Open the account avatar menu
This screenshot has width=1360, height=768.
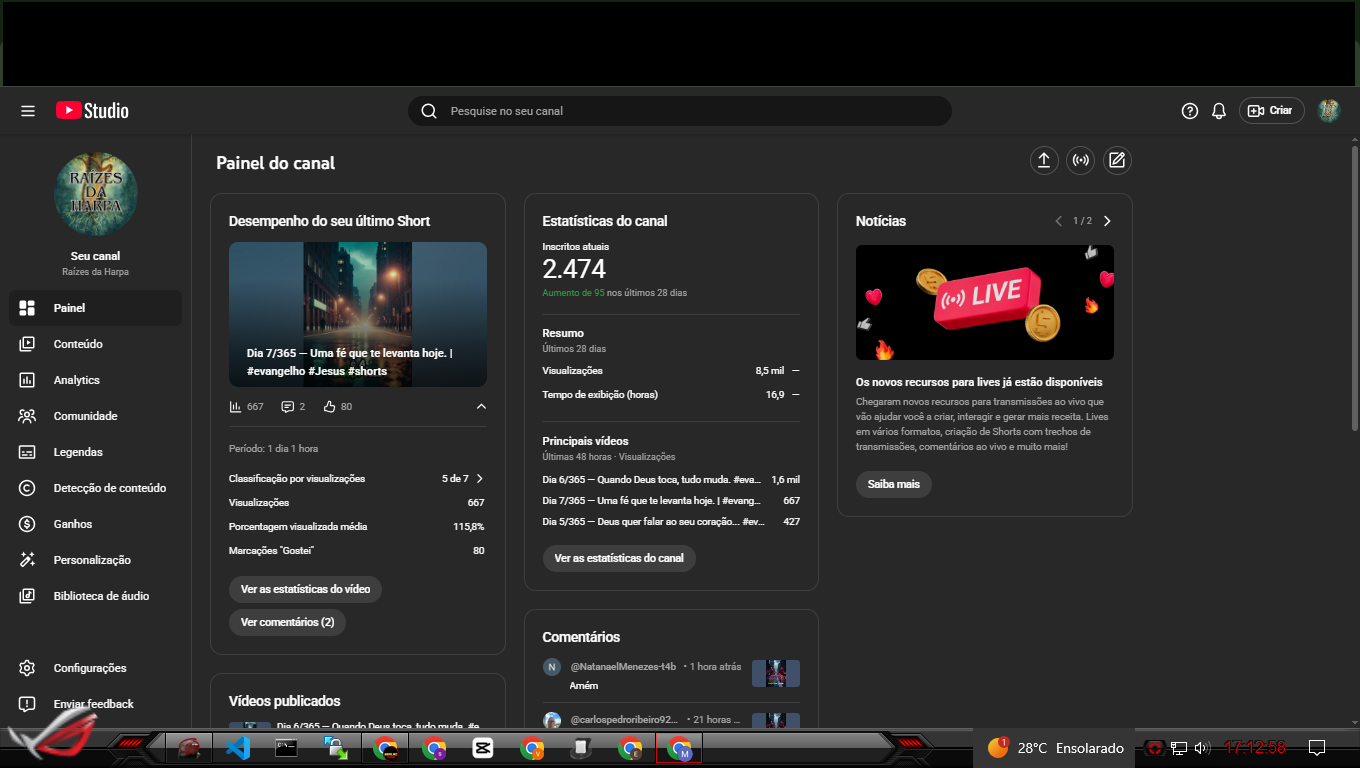click(x=1328, y=111)
